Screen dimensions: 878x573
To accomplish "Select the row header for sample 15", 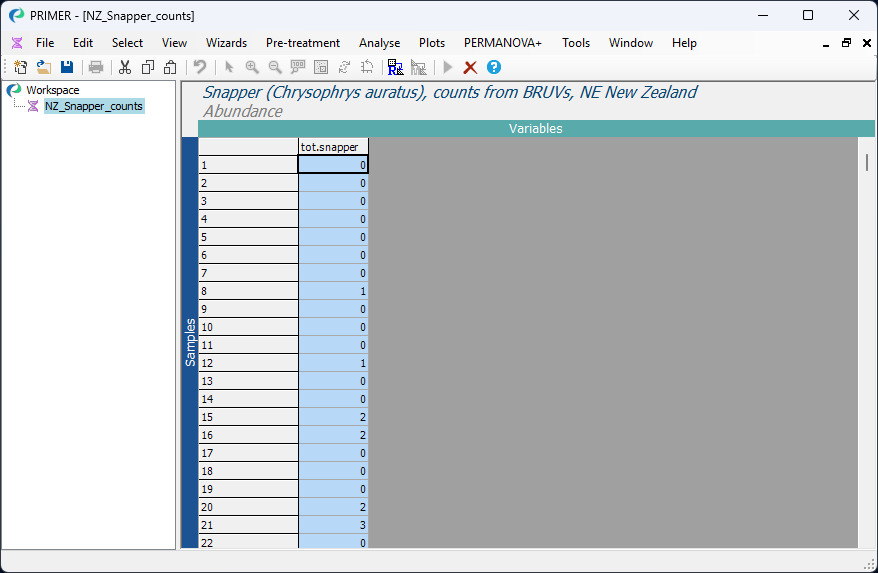I will 248,417.
